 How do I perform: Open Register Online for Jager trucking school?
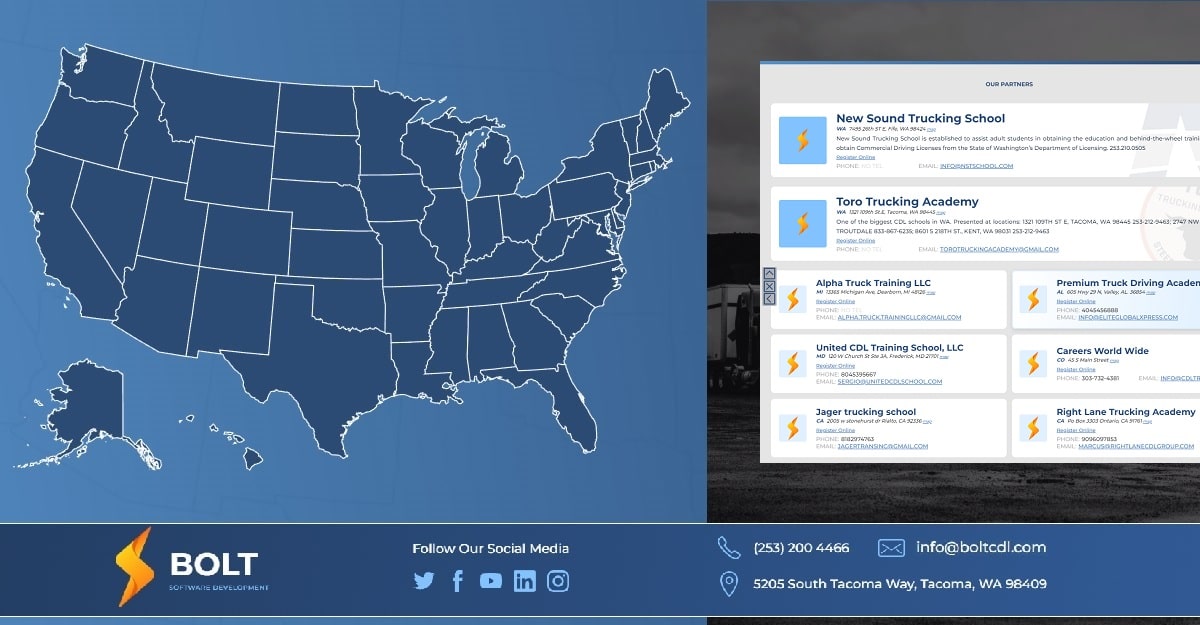point(837,430)
